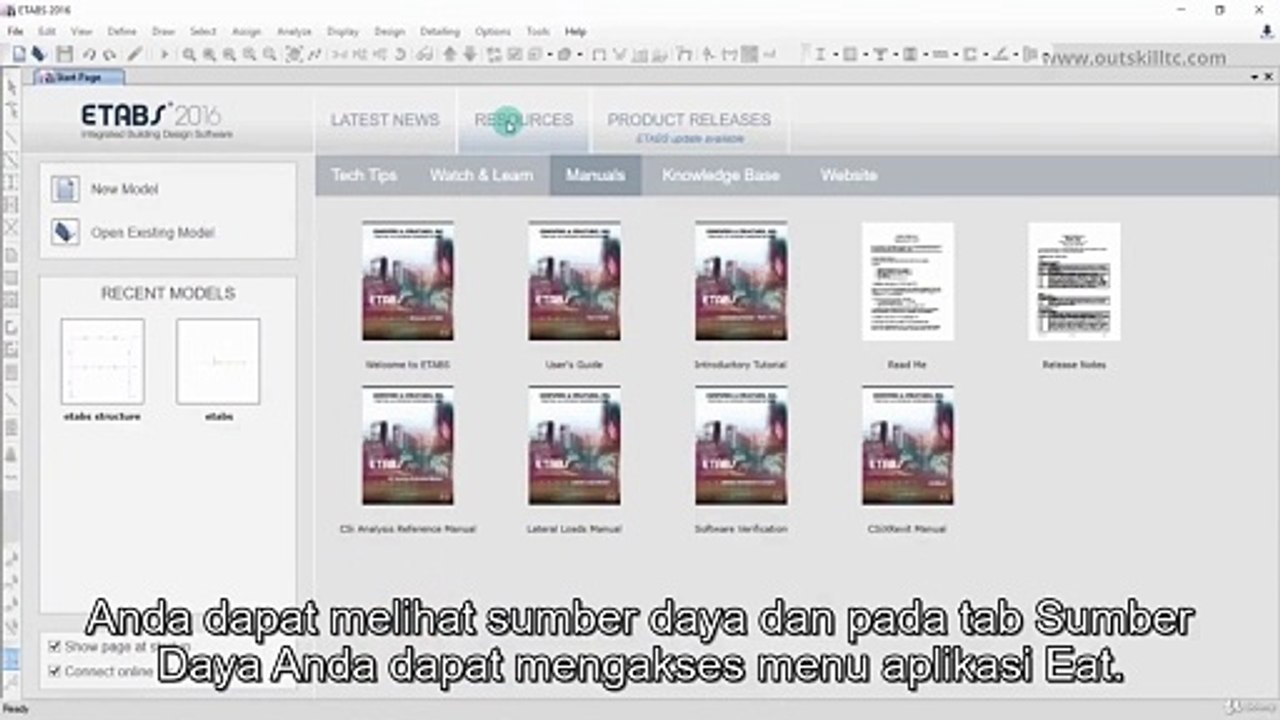Click the I-section frame toolbar icon
1280x720 pixels.
[820, 55]
